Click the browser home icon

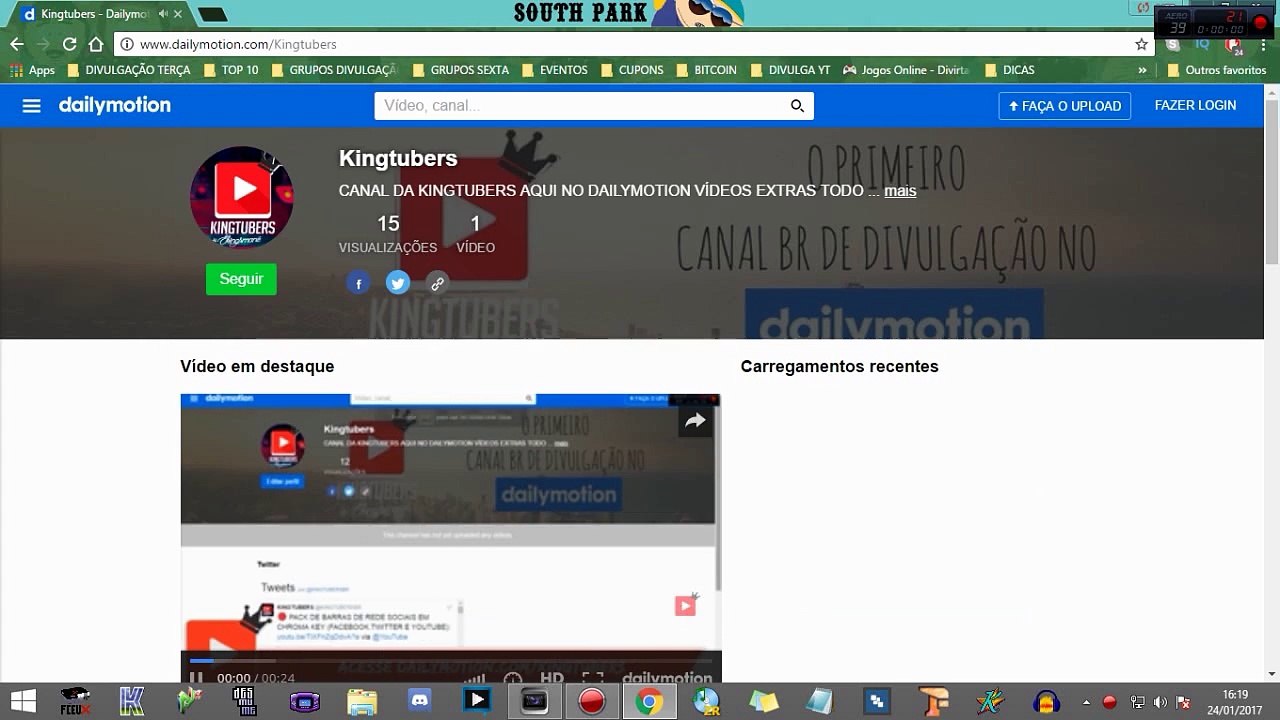[96, 44]
